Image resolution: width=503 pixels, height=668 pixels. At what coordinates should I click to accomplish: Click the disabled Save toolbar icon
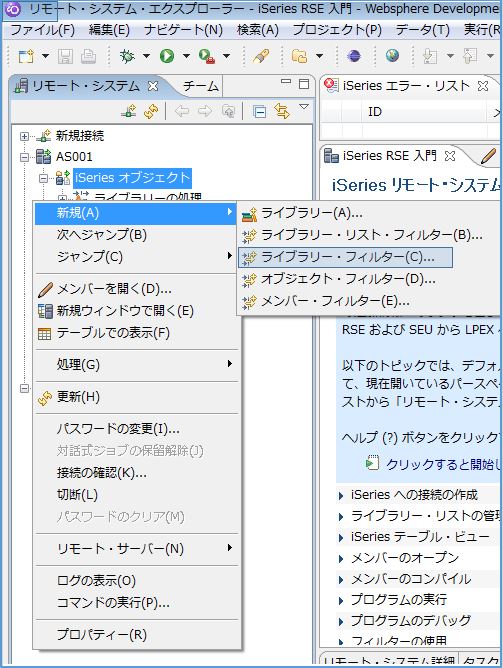65,56
